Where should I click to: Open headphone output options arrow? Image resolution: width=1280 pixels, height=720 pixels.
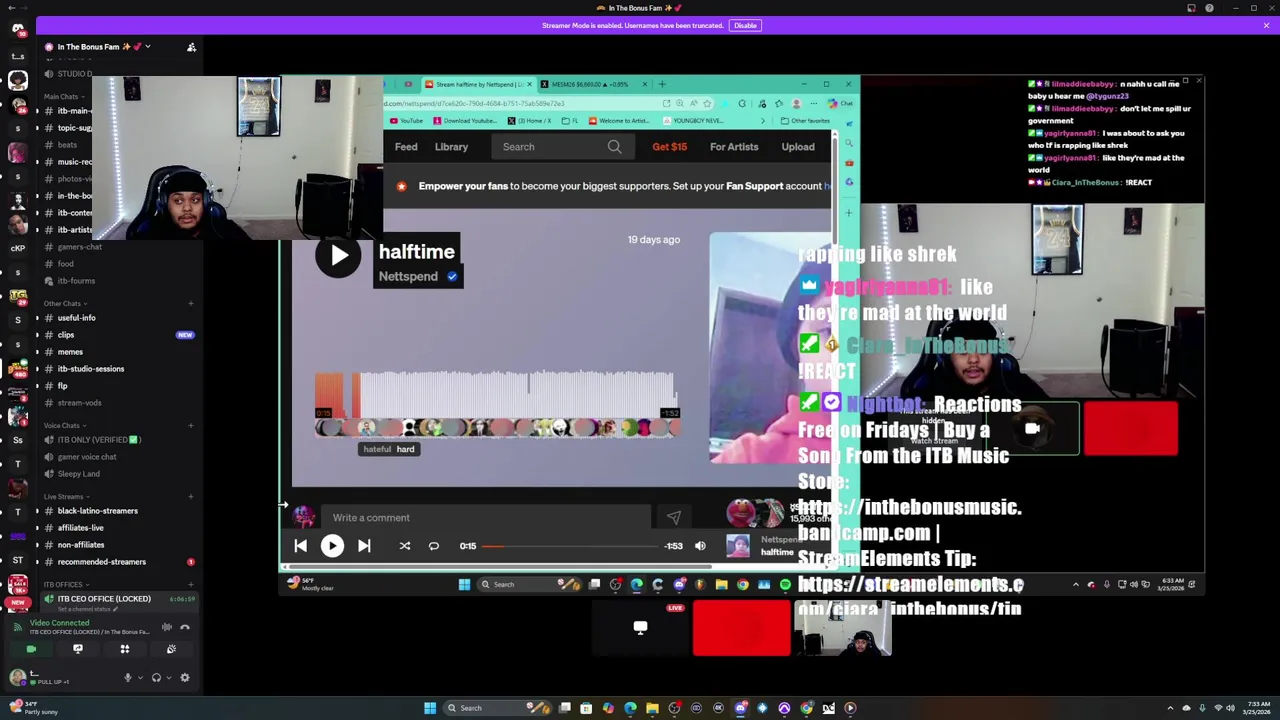click(168, 678)
